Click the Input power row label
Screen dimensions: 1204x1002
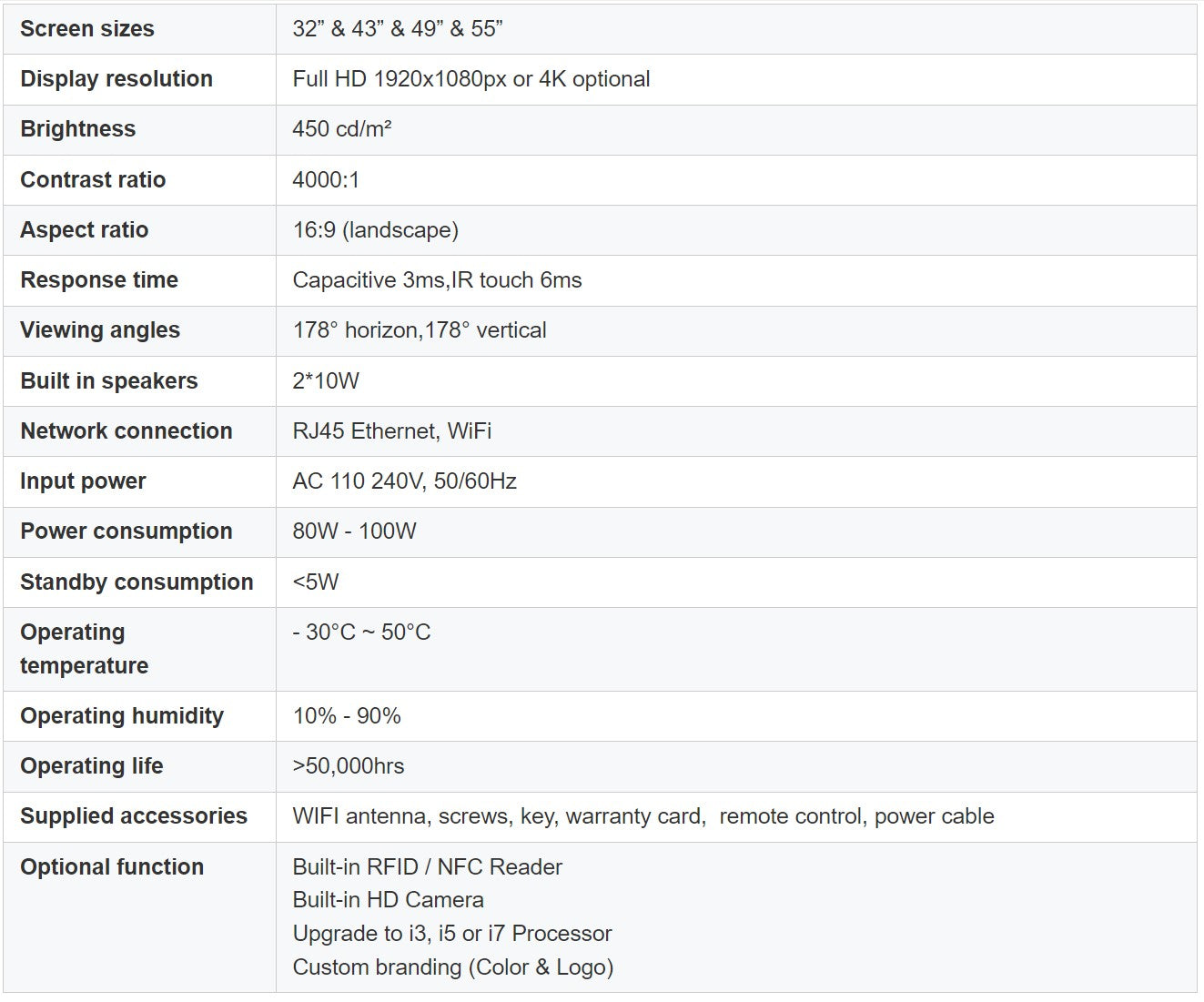[x=83, y=481]
